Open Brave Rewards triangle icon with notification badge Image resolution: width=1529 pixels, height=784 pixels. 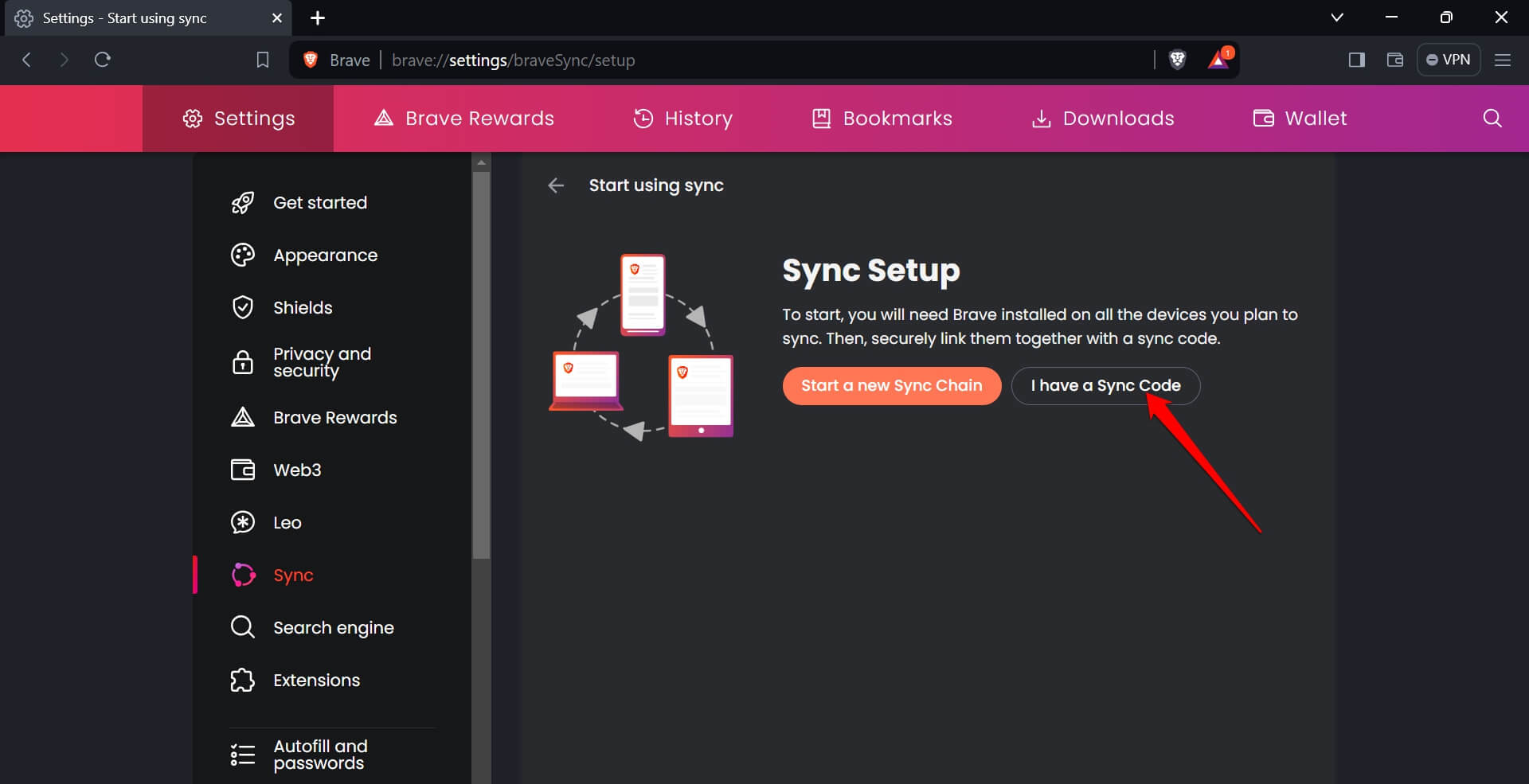[1219, 59]
